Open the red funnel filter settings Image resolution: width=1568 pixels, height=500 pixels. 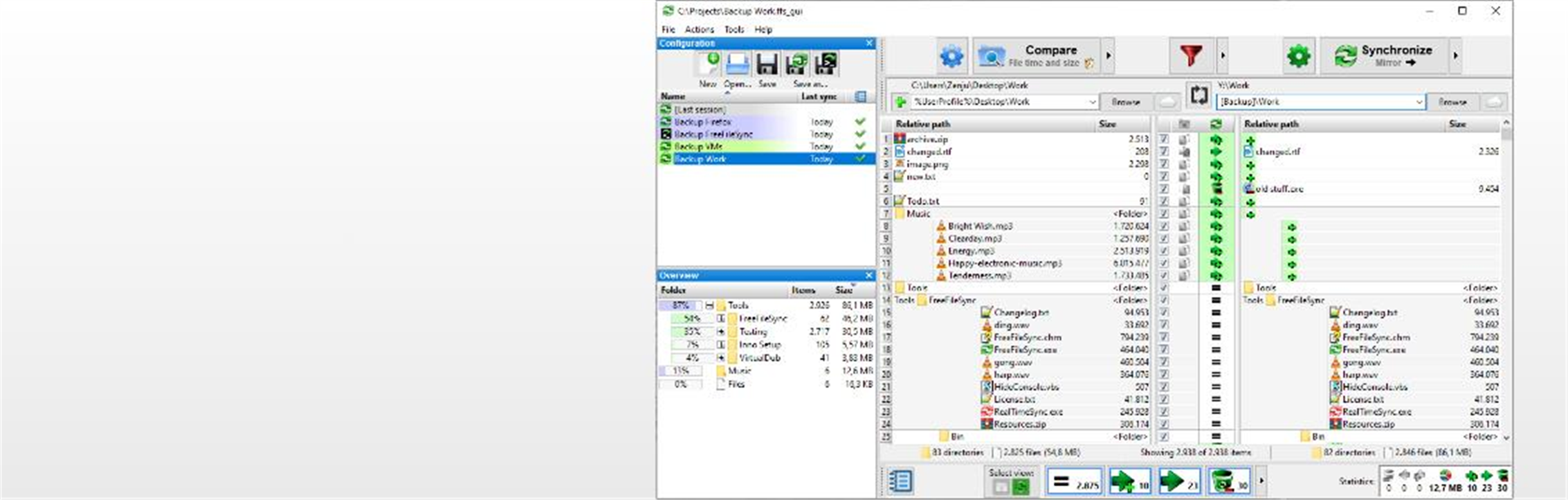pos(1191,55)
